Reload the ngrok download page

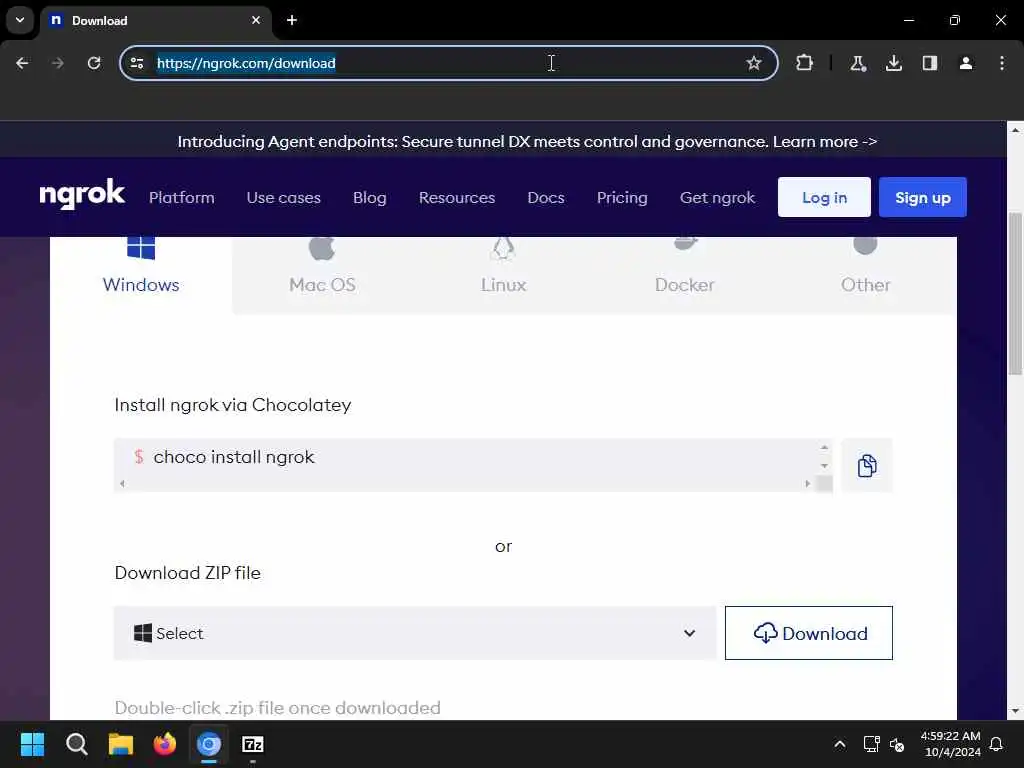pos(94,63)
